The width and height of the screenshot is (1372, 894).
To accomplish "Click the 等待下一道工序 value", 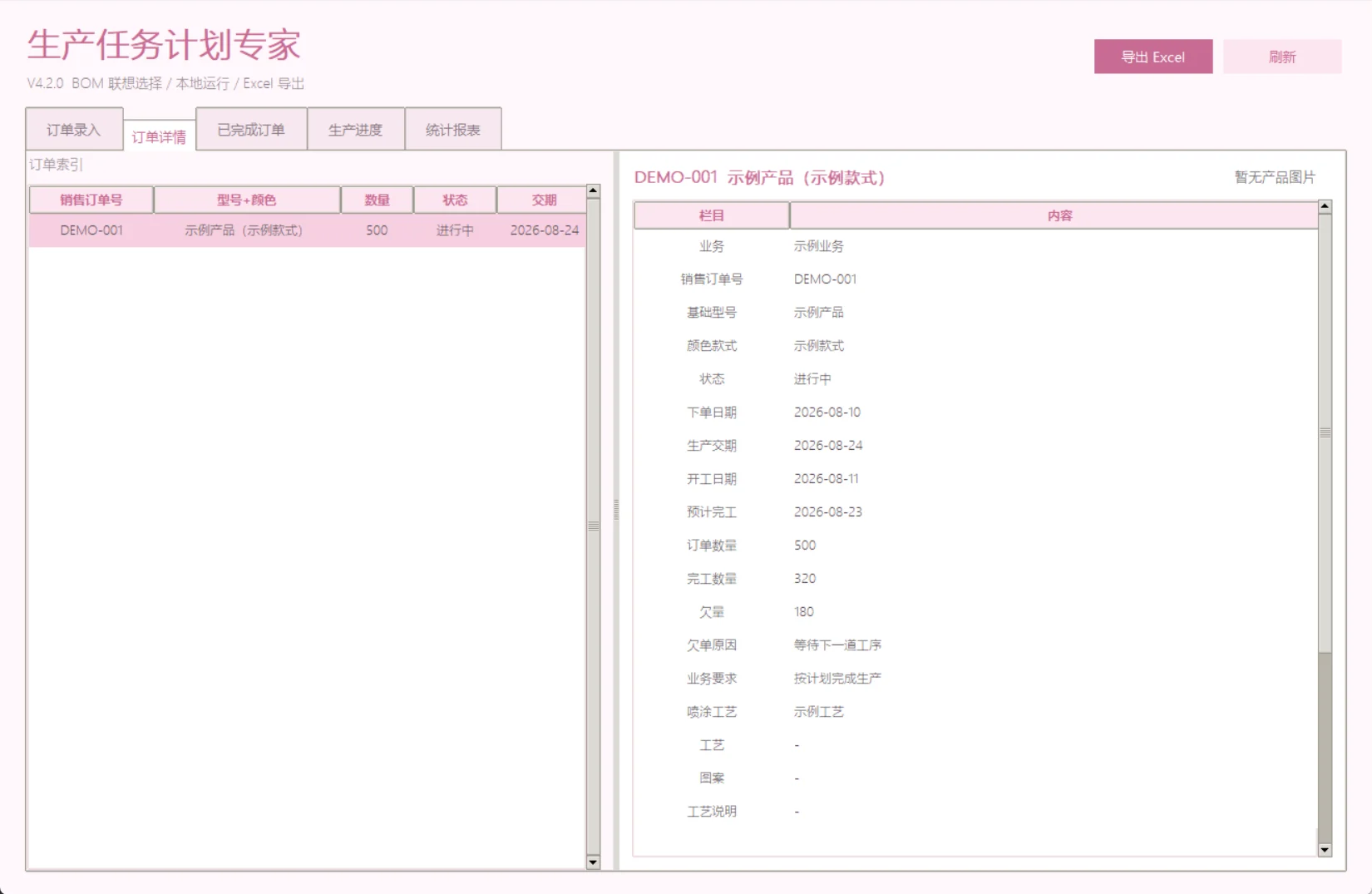I will (x=837, y=645).
